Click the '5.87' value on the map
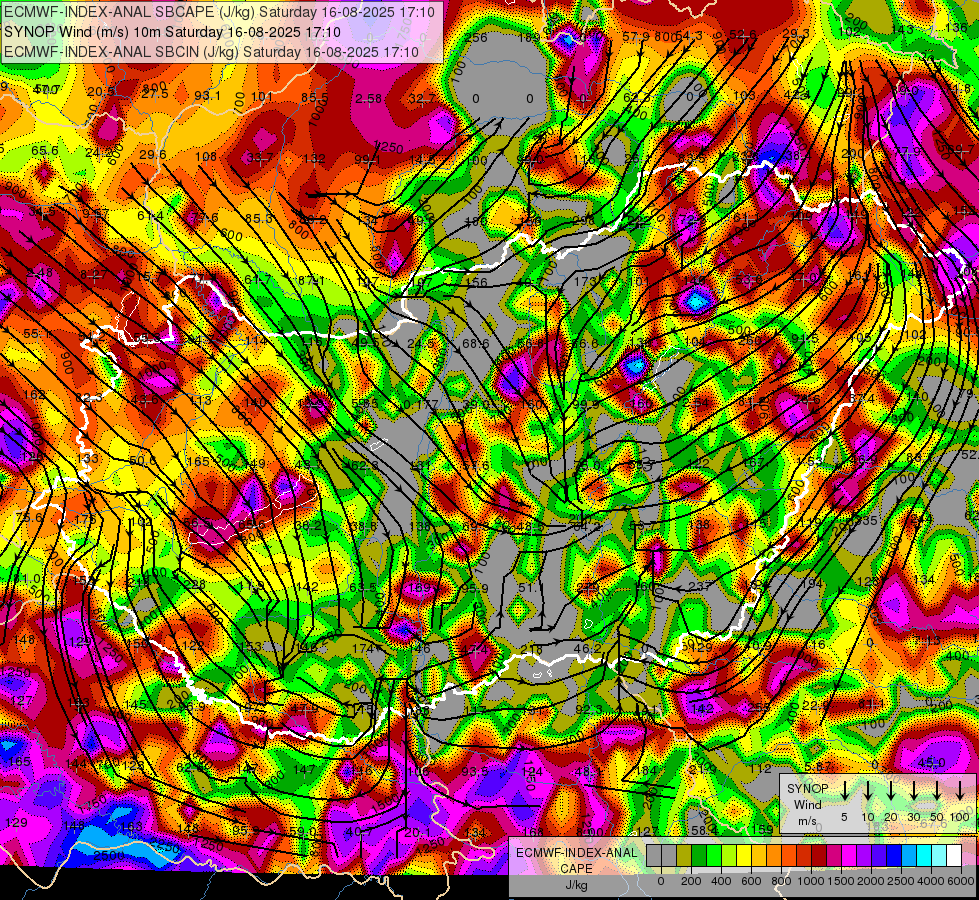The image size is (979, 900). tap(818, 766)
